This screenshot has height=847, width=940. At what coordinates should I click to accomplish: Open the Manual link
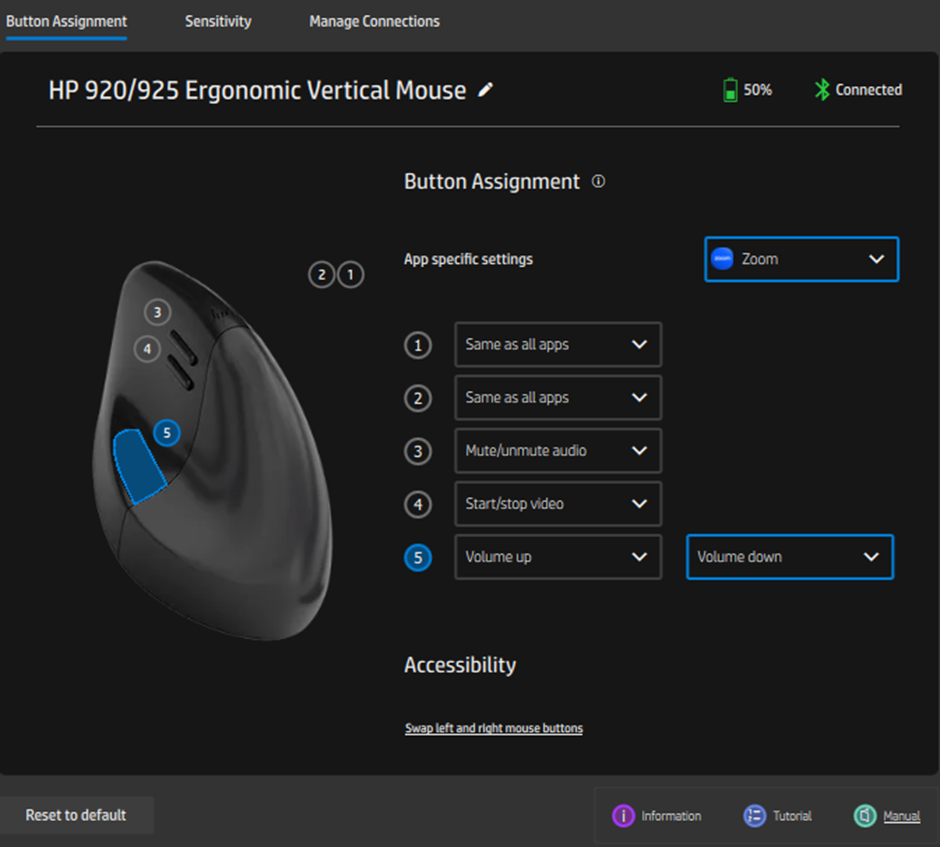[902, 816]
